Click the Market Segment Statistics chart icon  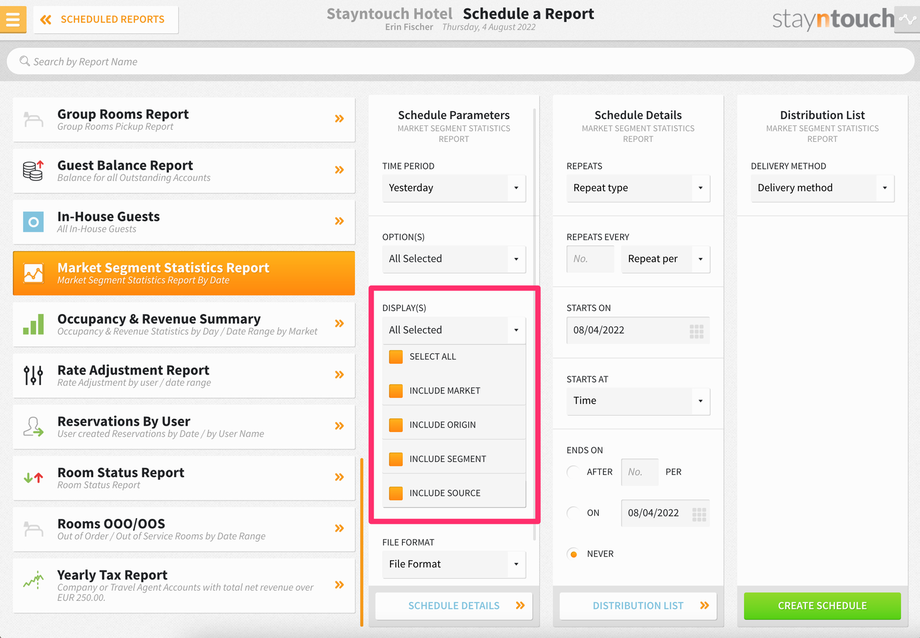33,273
